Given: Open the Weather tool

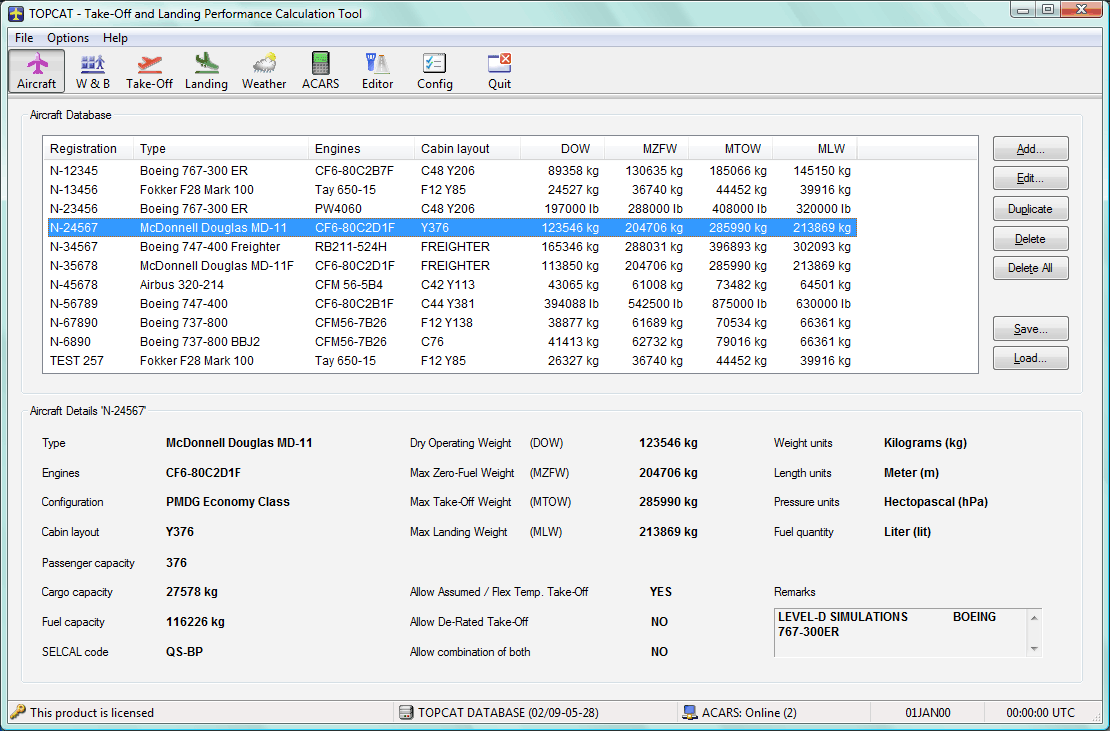Looking at the screenshot, I should click(264, 71).
